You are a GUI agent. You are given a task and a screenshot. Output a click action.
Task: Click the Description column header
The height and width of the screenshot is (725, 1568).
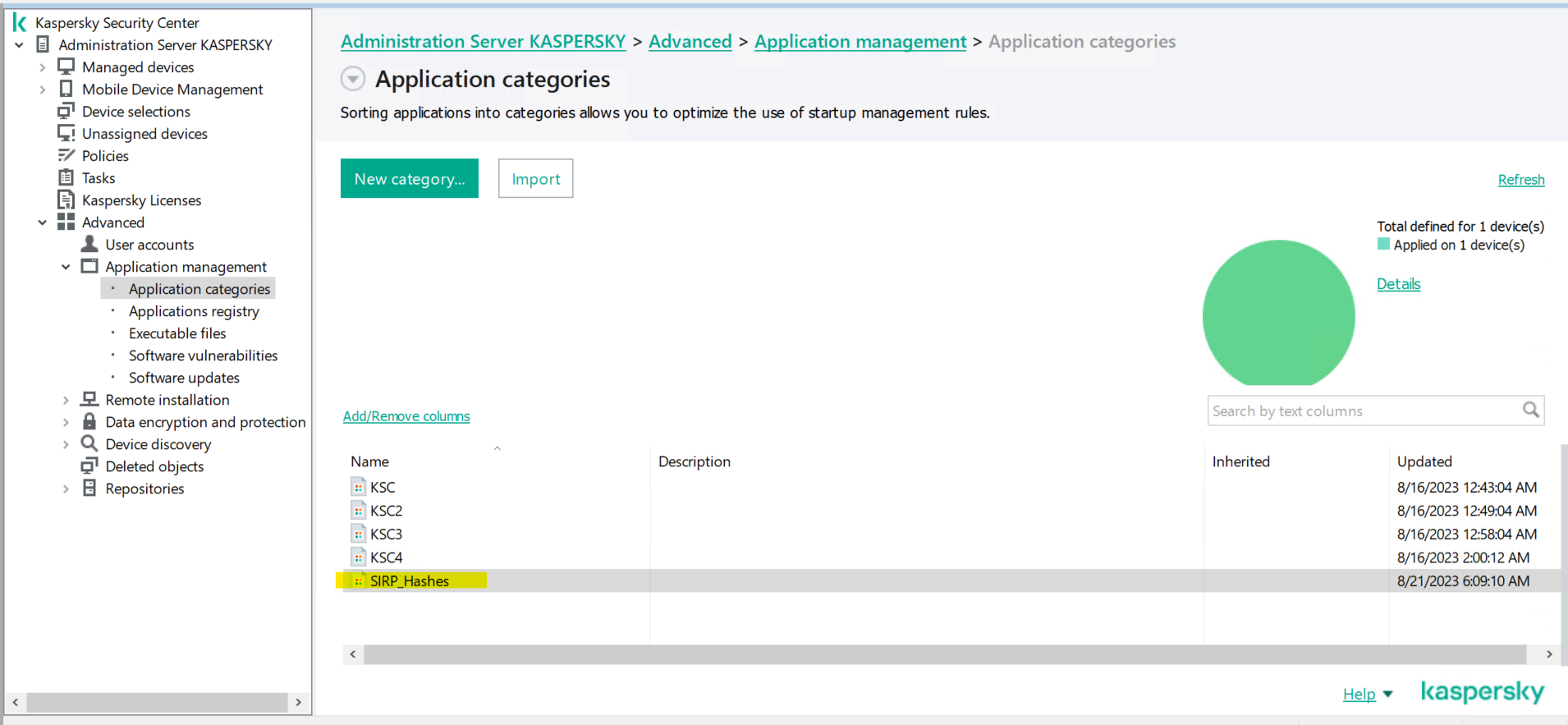(694, 461)
